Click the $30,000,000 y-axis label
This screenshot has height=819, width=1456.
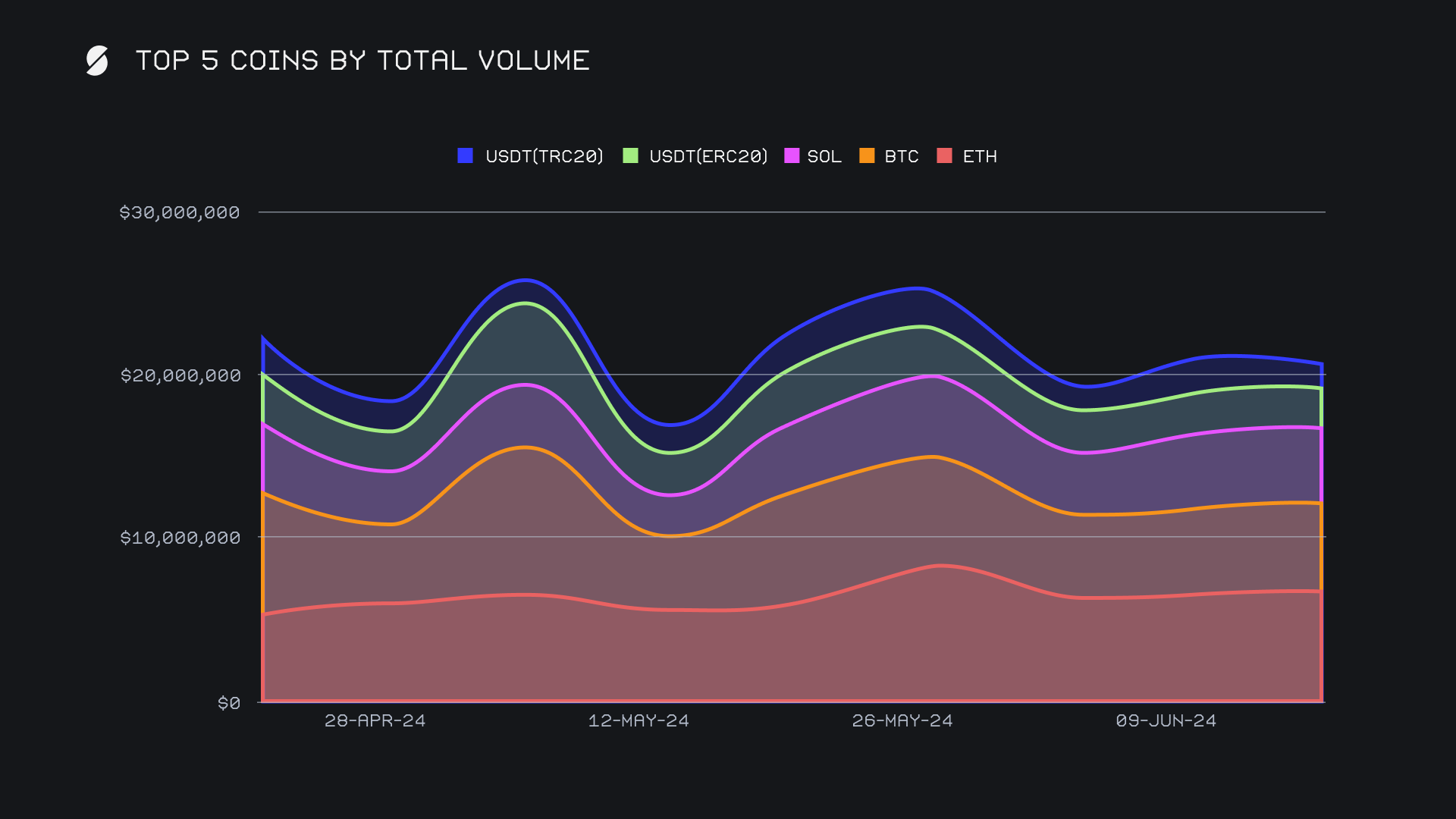pyautogui.click(x=180, y=212)
